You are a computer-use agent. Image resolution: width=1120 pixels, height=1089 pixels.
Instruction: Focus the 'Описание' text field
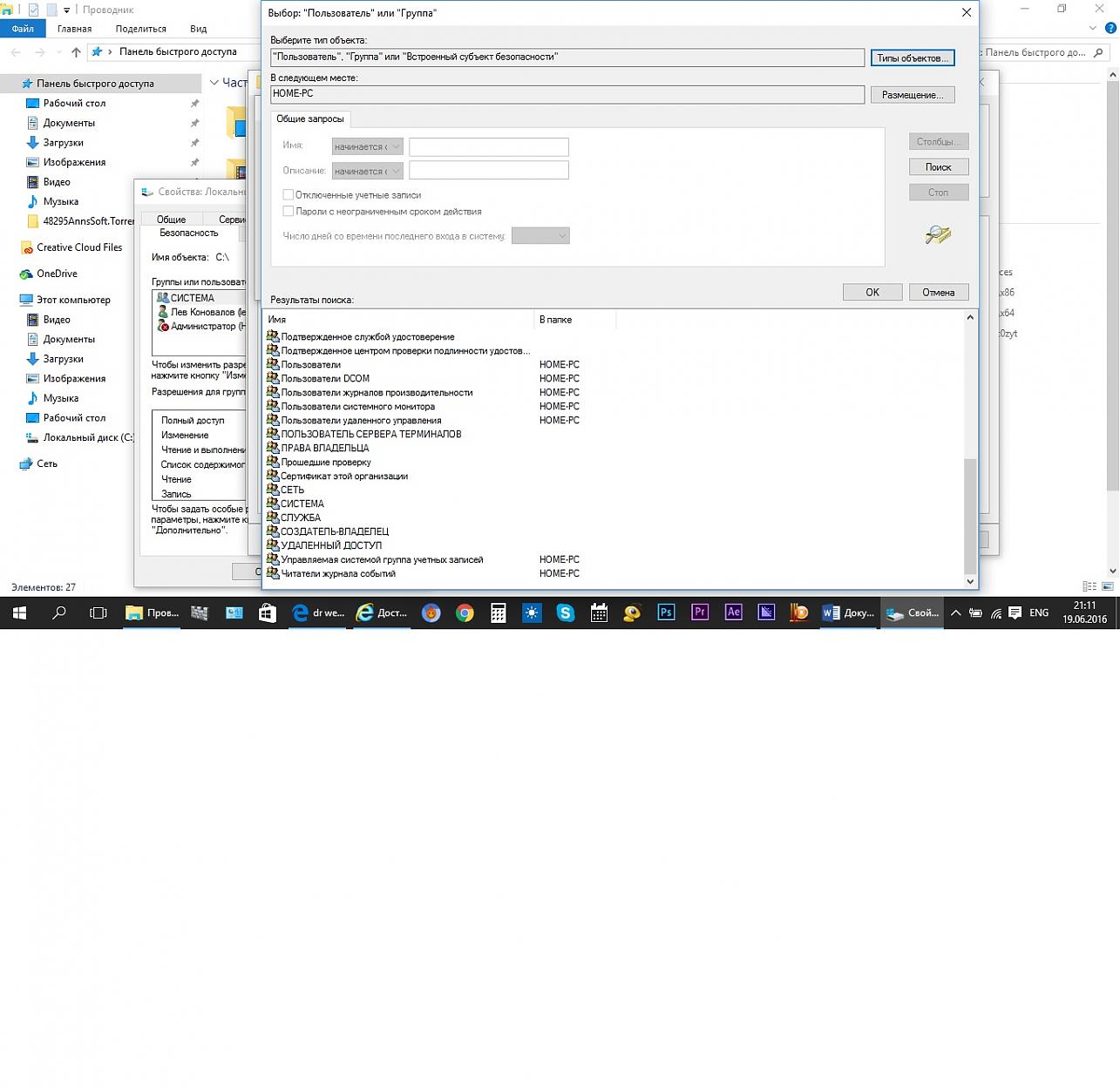pyautogui.click(x=489, y=171)
